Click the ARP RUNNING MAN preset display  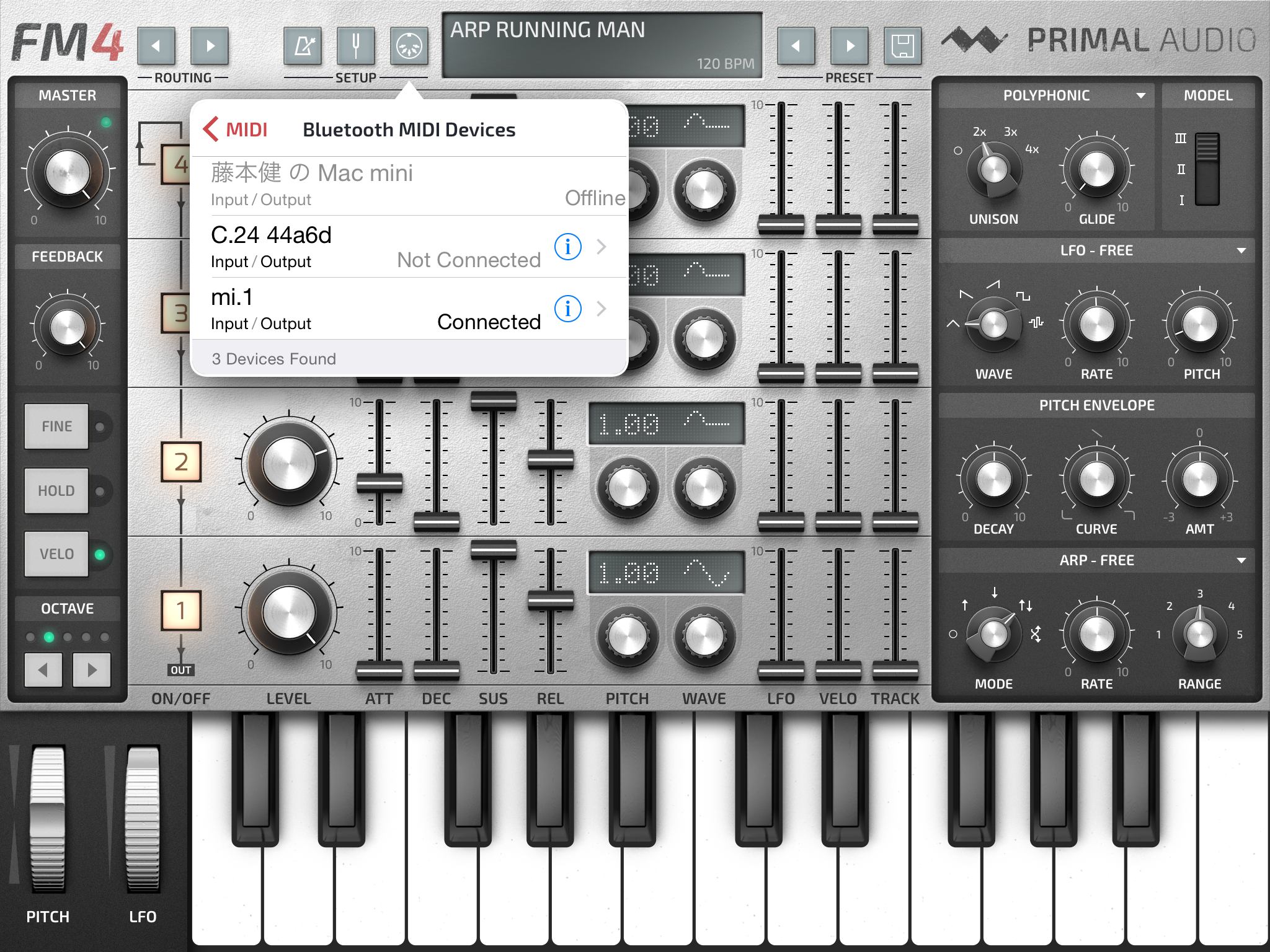pos(602,45)
